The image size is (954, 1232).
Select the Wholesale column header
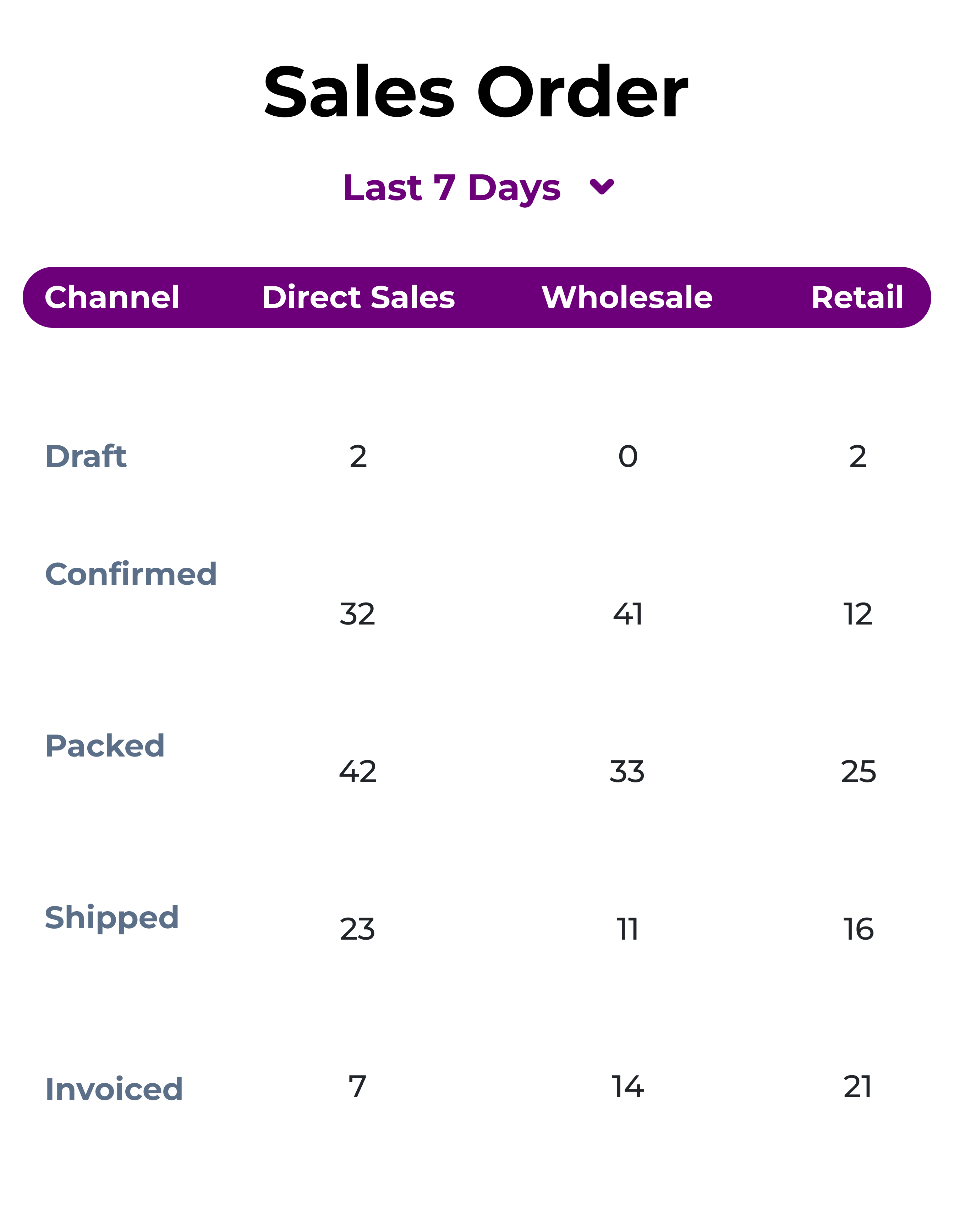click(627, 297)
